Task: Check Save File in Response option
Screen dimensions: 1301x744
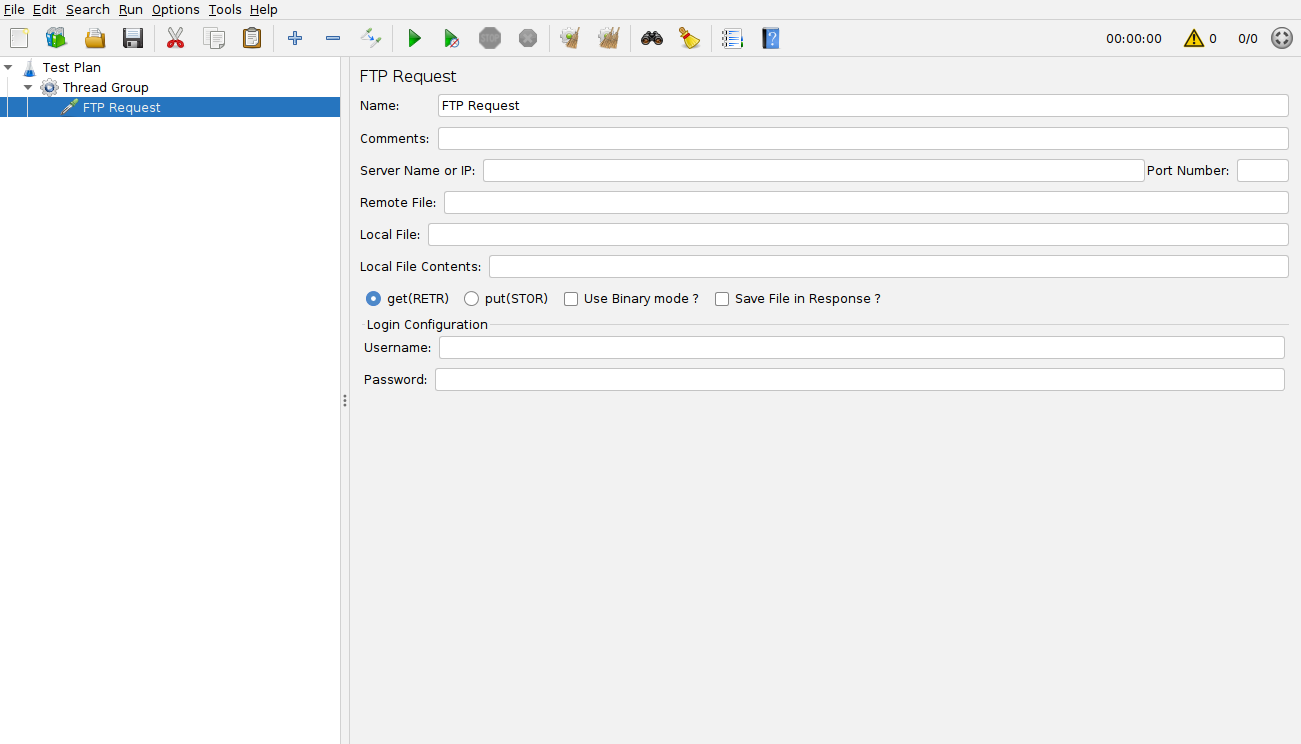Action: [722, 299]
